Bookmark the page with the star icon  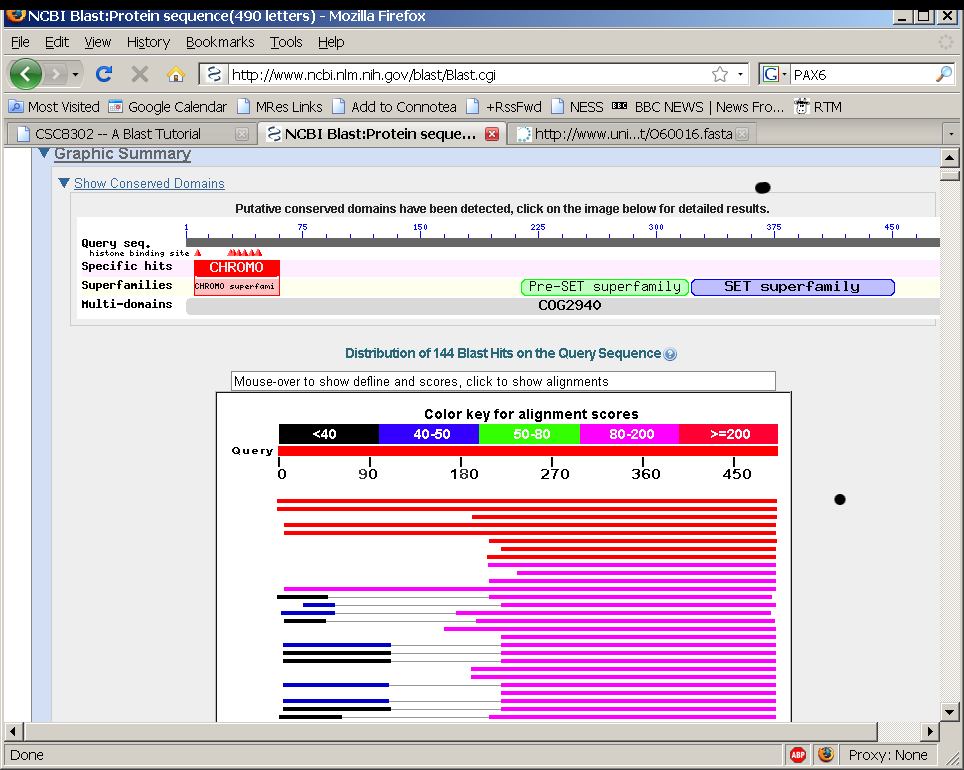tap(719, 74)
